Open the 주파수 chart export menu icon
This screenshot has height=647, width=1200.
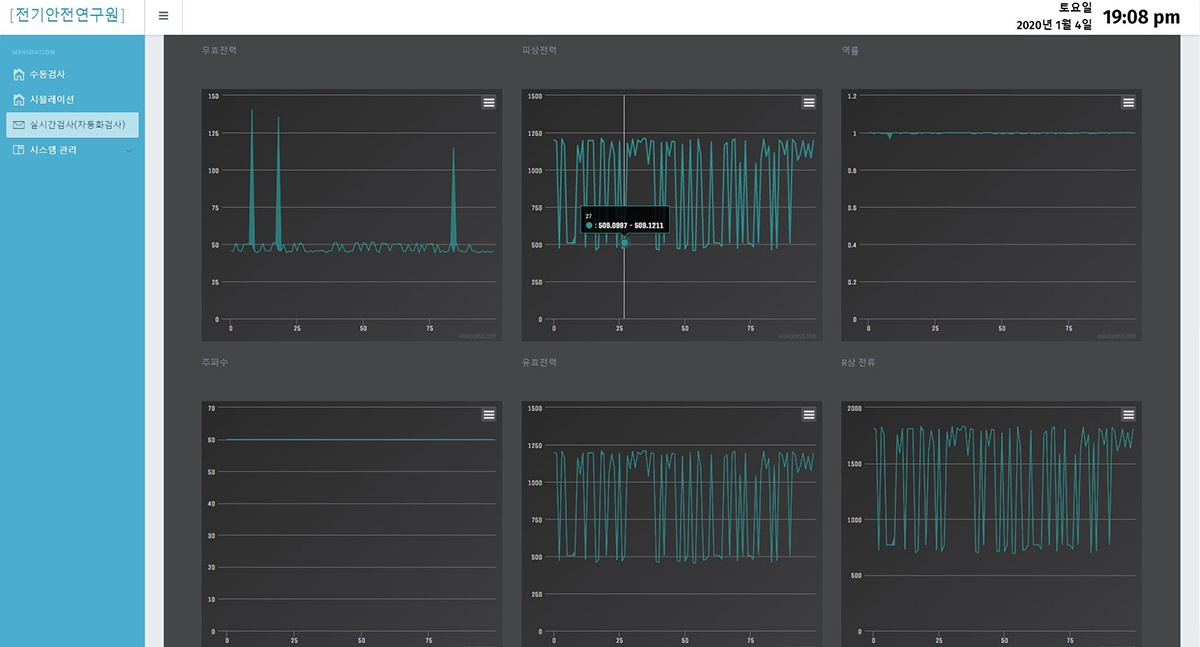coord(489,414)
